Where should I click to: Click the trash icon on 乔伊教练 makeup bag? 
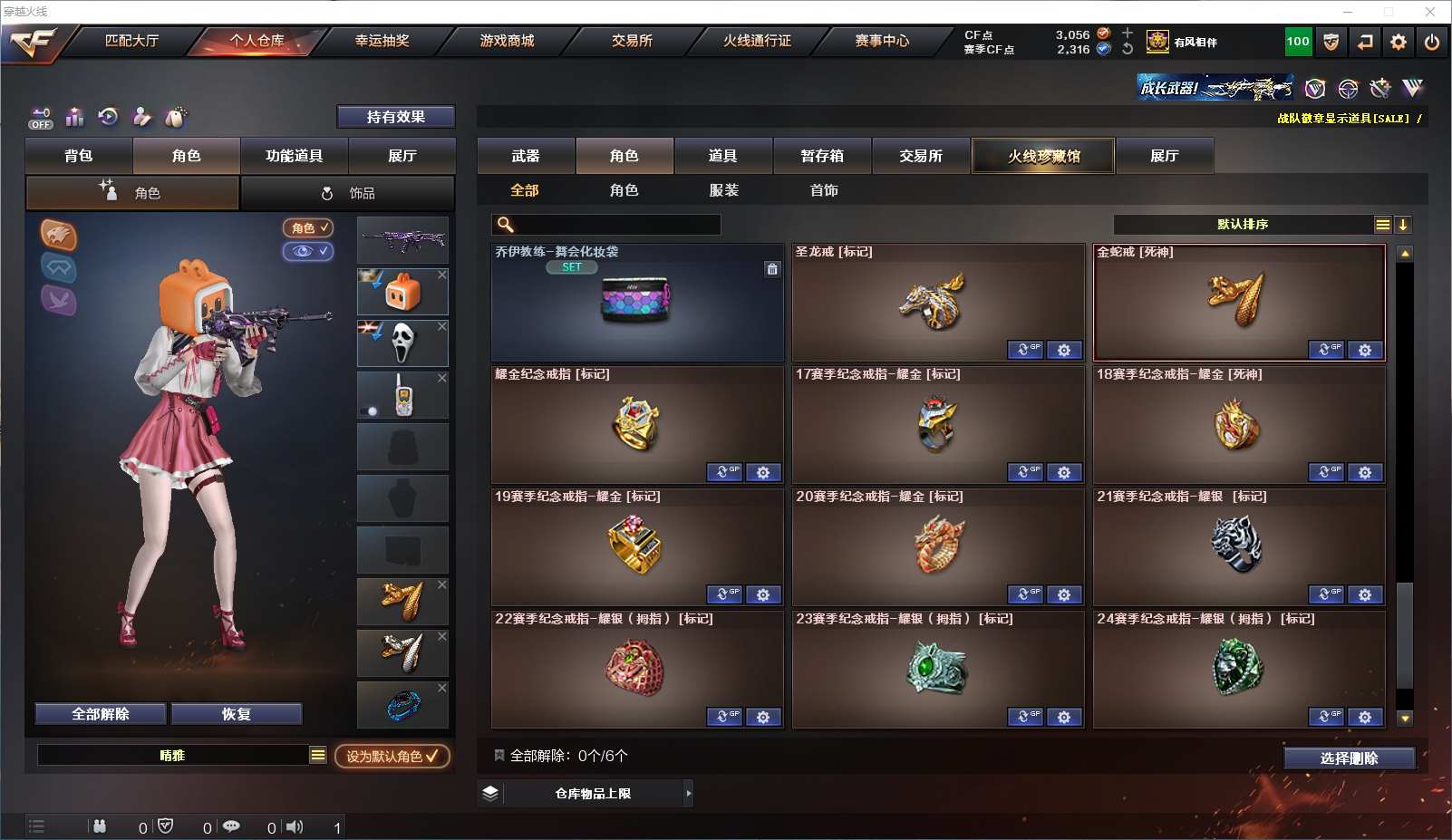[772, 268]
